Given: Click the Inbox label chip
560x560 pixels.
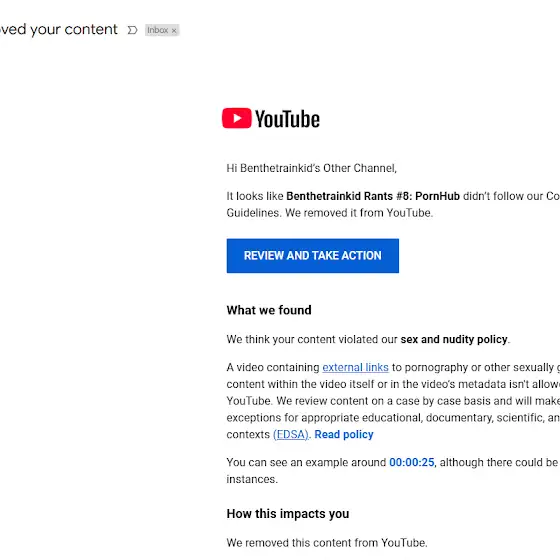Looking at the screenshot, I should (x=162, y=30).
